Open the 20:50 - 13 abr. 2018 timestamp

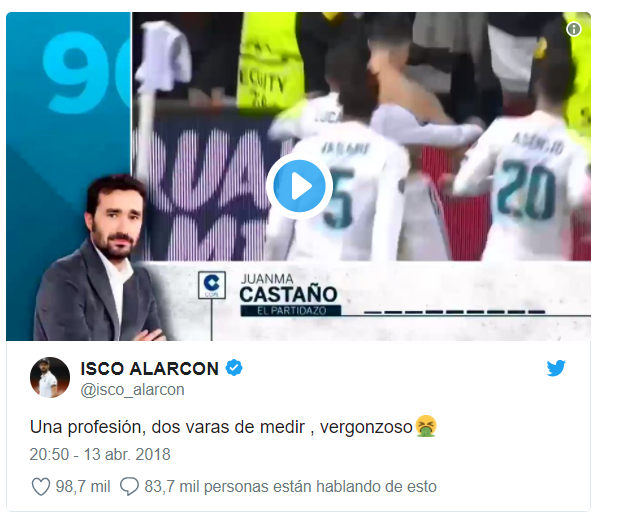(100, 454)
